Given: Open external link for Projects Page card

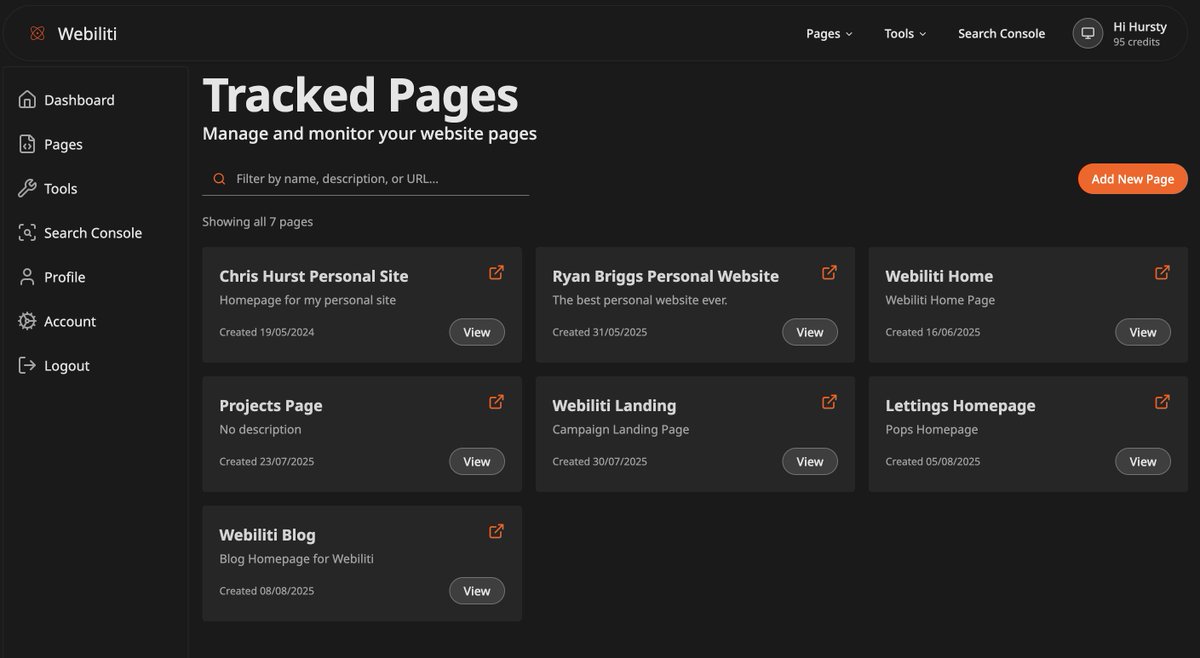Looking at the screenshot, I should pyautogui.click(x=496, y=402).
